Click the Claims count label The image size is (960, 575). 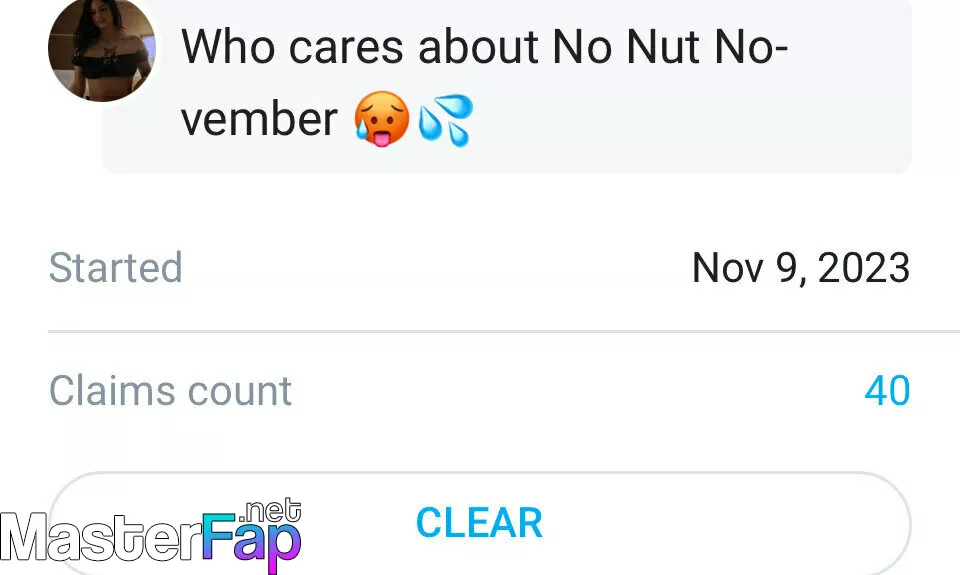tap(170, 391)
